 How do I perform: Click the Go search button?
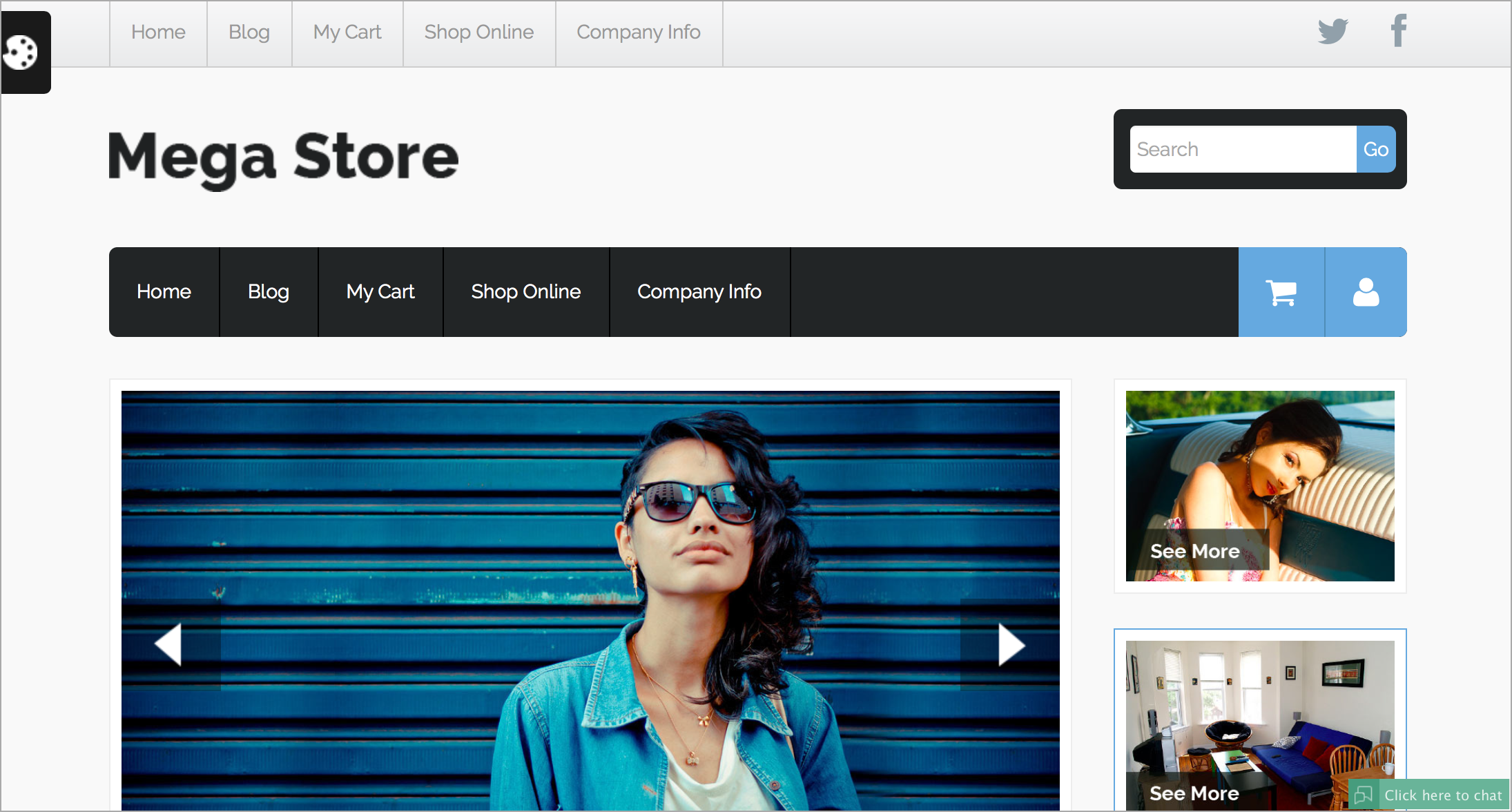coord(1376,149)
